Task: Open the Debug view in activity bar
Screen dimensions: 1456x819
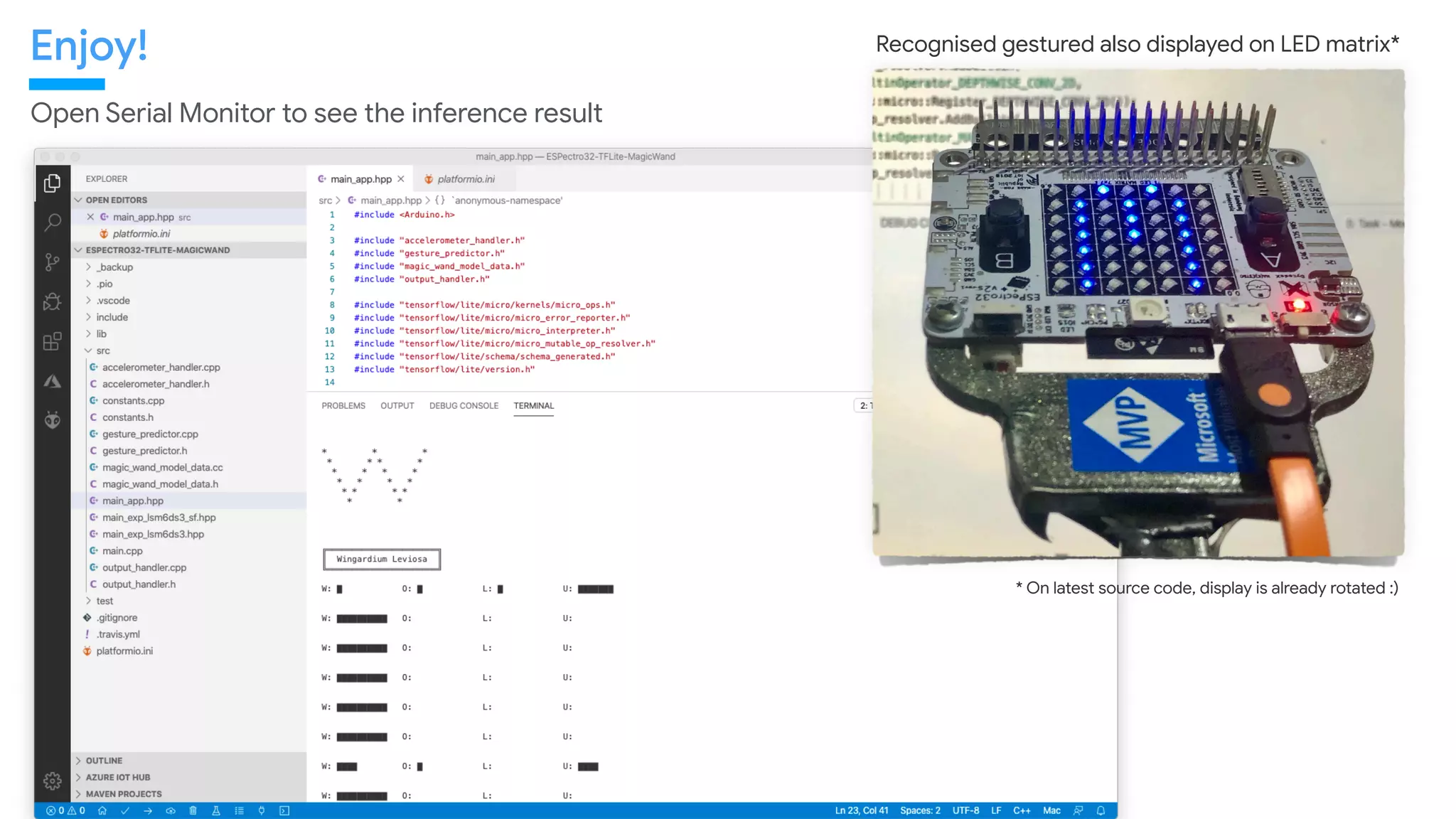Action: [52, 301]
